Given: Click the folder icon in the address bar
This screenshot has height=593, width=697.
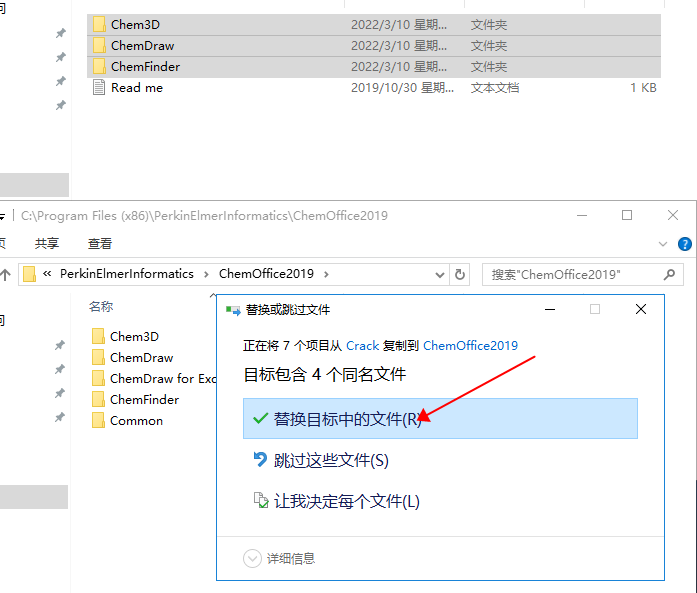Looking at the screenshot, I should [29, 274].
